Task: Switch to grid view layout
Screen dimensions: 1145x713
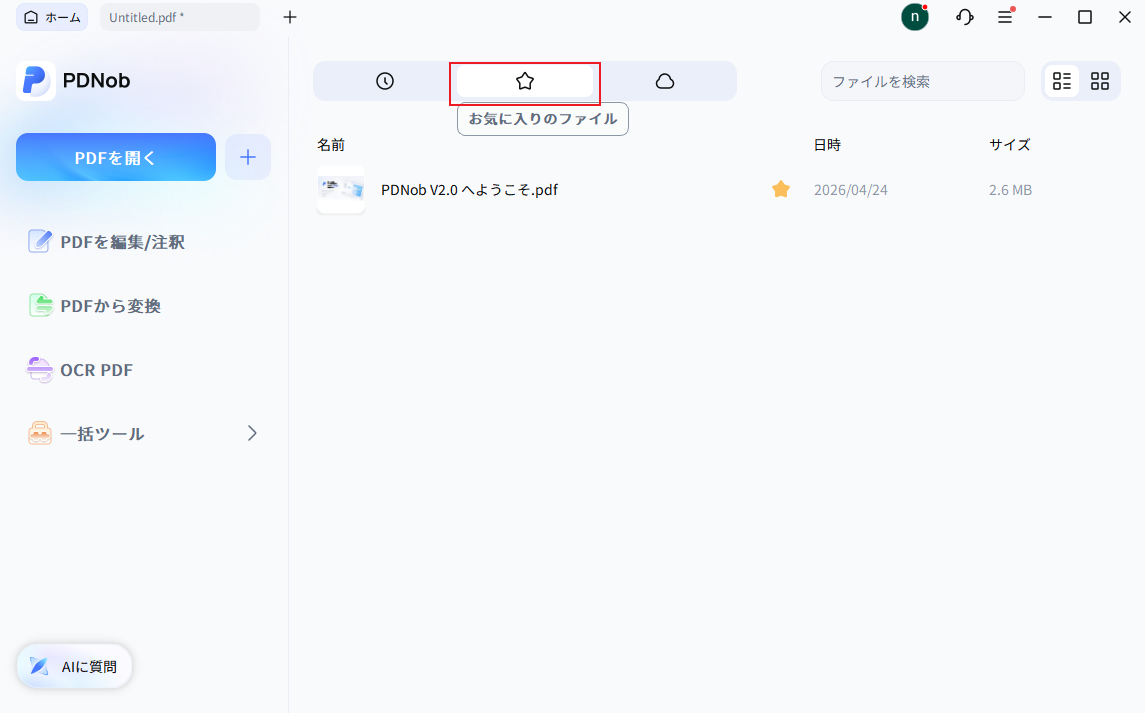Action: [x=1100, y=81]
